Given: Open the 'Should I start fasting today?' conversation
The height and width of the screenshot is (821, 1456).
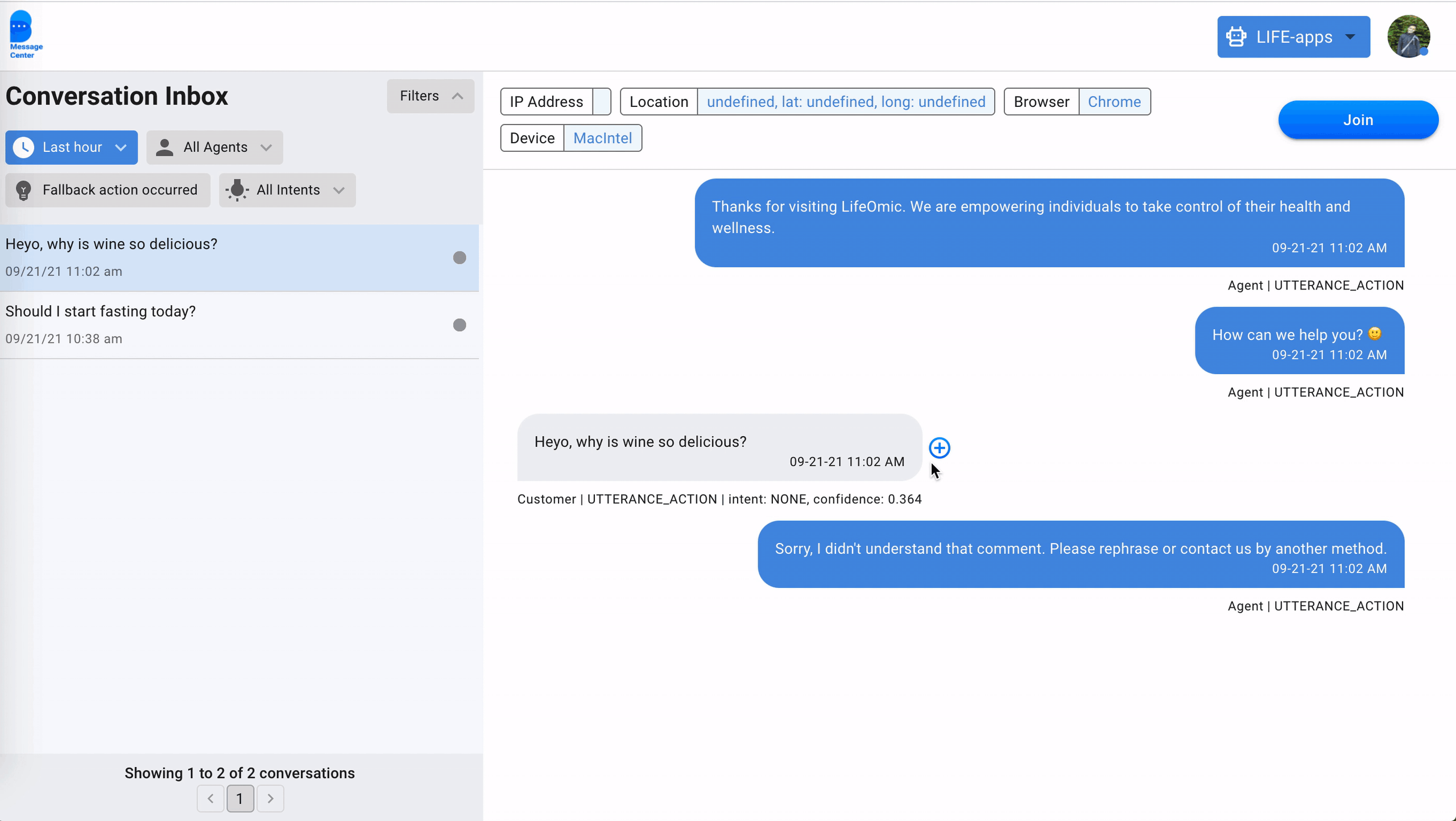Looking at the screenshot, I should click(x=240, y=324).
